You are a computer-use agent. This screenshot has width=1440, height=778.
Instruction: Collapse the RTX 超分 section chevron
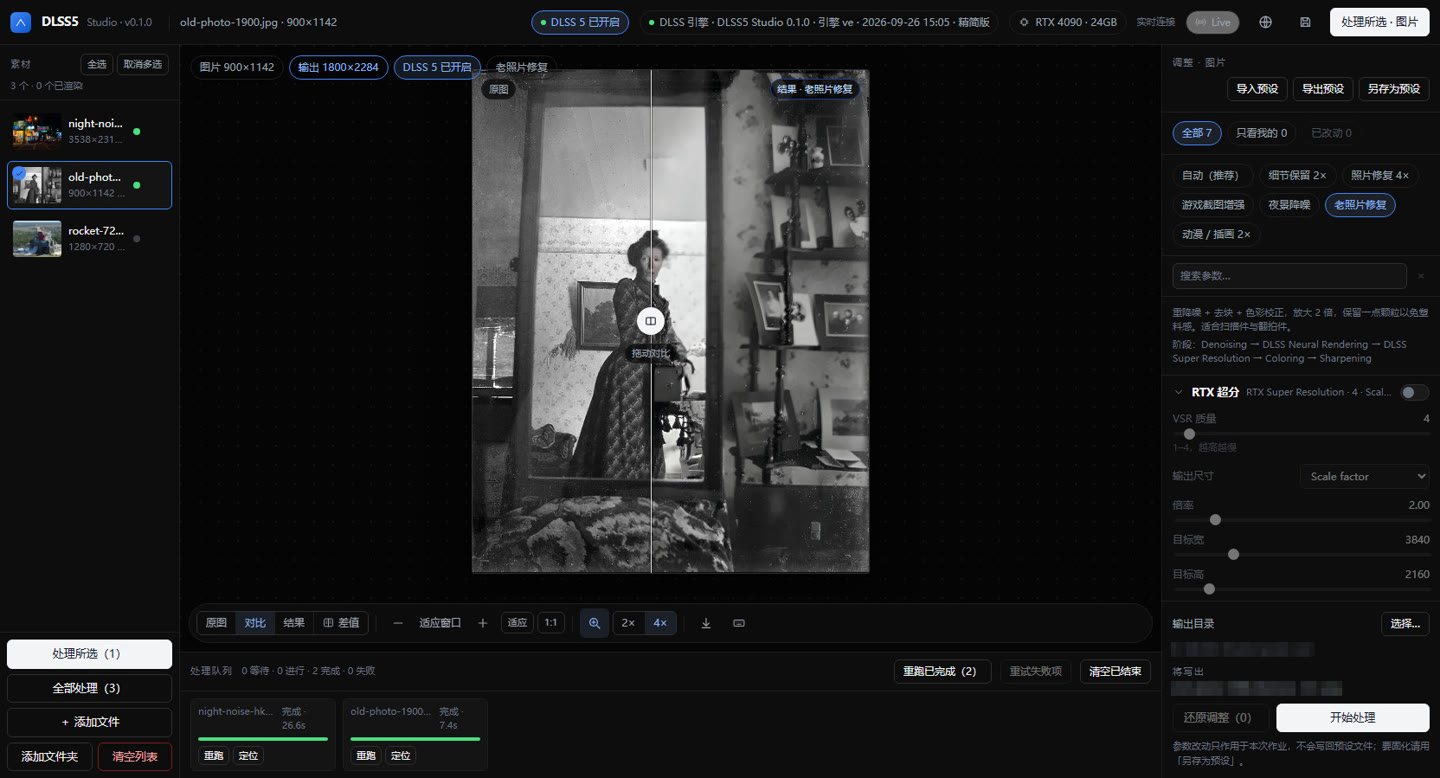tap(1178, 392)
